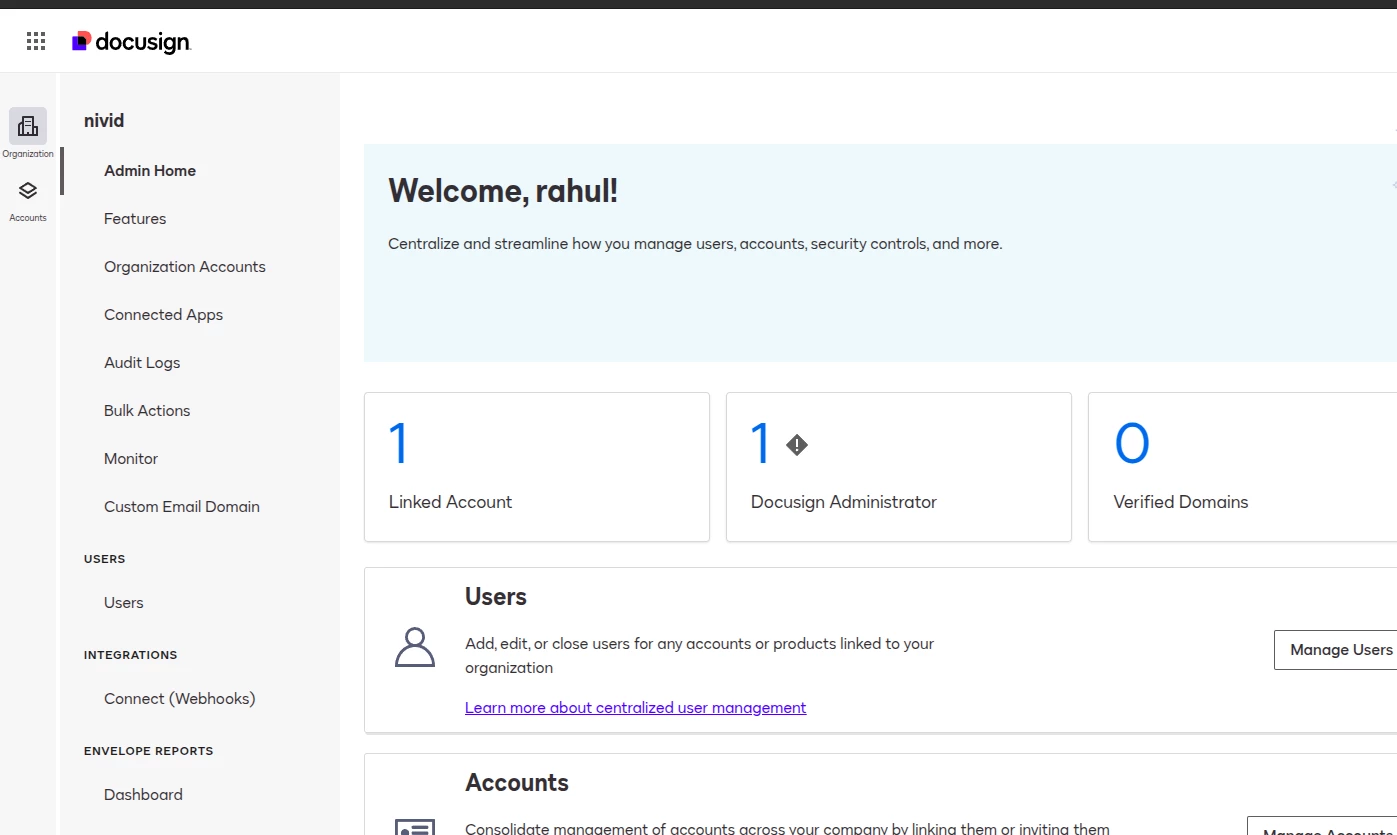Open Users under the USERS section
1397x835 pixels.
[x=124, y=603]
